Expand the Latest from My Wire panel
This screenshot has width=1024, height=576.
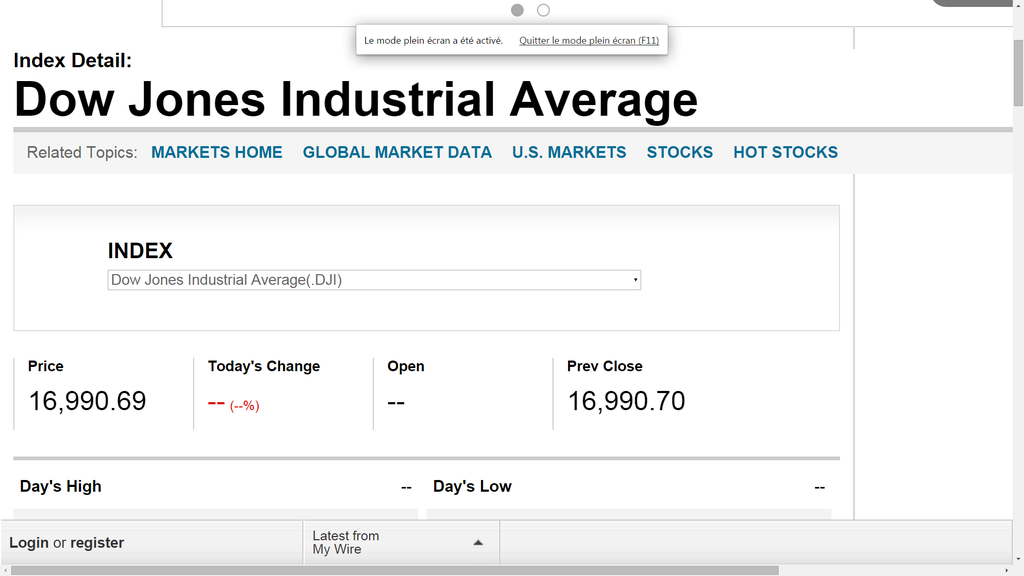(402, 543)
